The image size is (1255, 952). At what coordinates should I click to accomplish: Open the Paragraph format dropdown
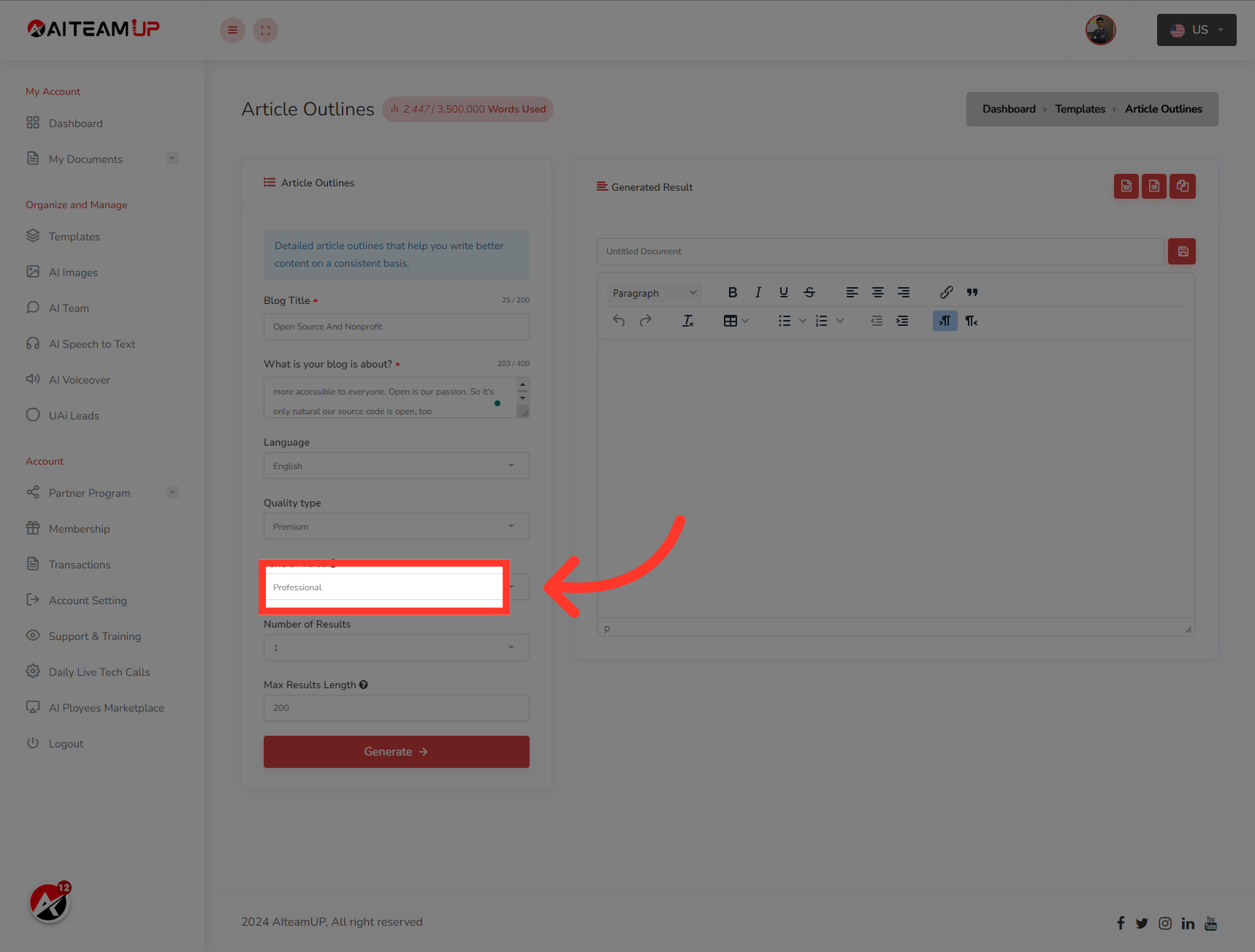tap(655, 293)
